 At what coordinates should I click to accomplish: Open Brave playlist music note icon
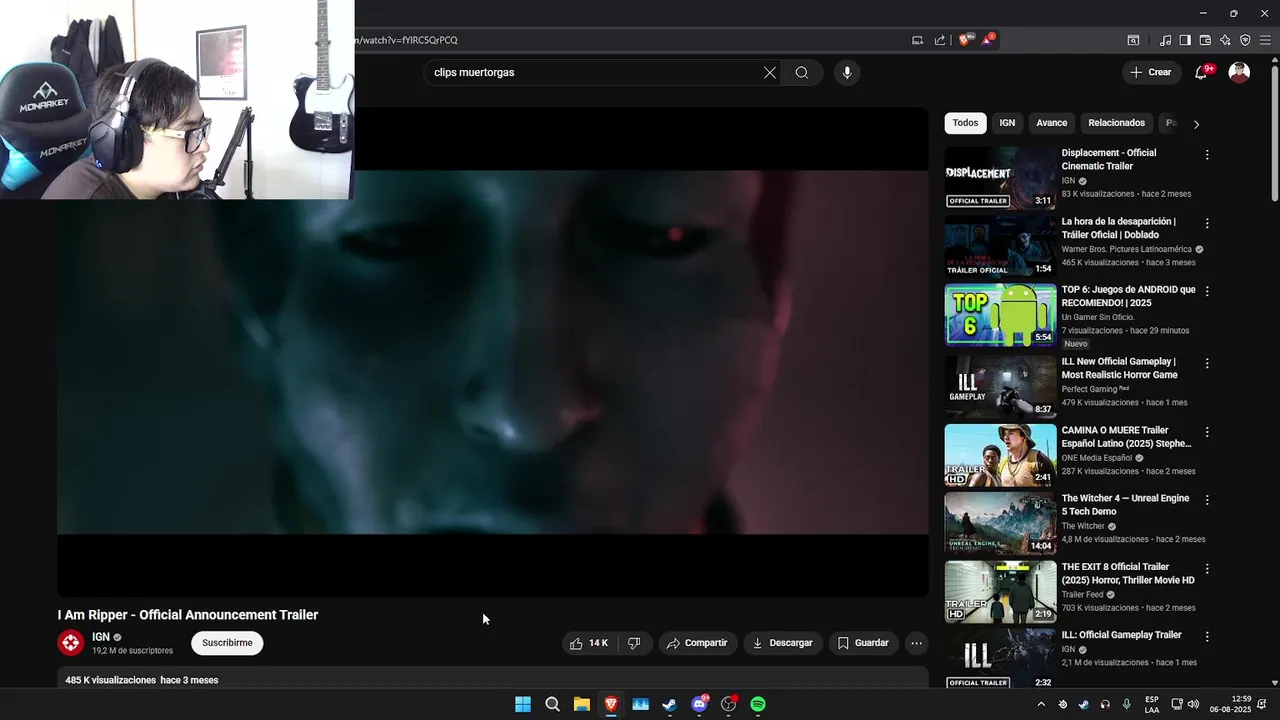pyautogui.click(x=1165, y=40)
